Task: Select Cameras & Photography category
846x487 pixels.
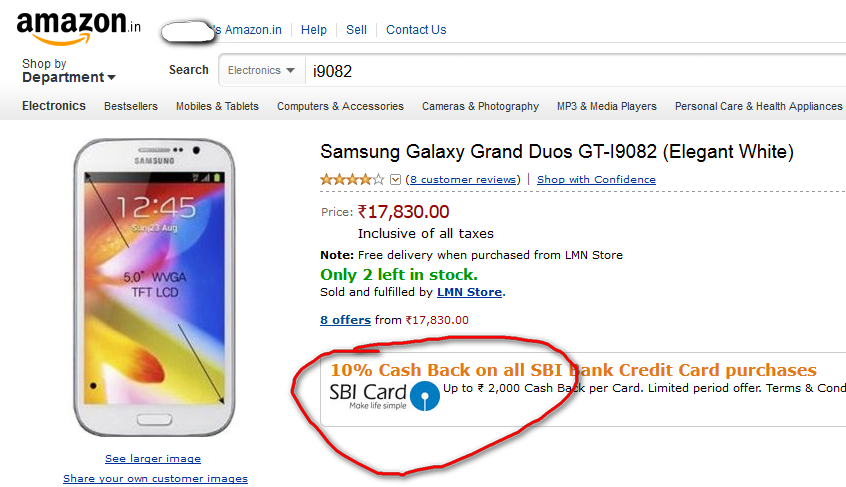Action: coord(480,106)
